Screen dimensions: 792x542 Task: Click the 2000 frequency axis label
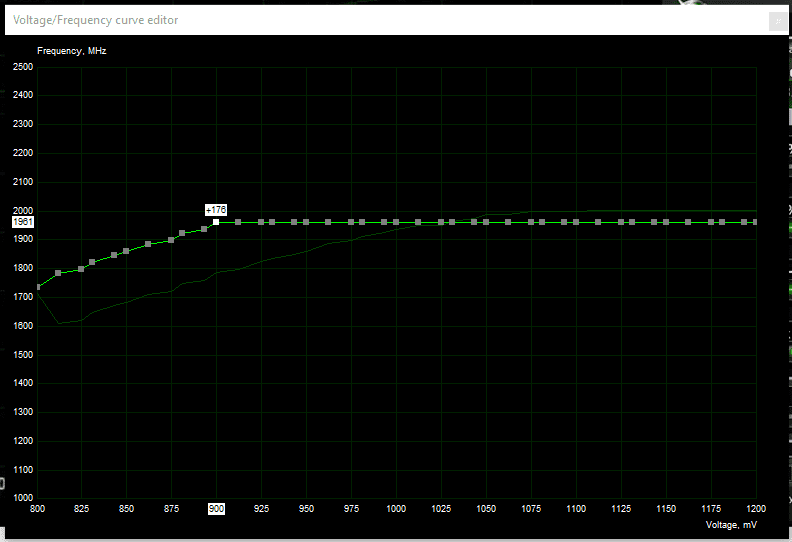[23, 211]
